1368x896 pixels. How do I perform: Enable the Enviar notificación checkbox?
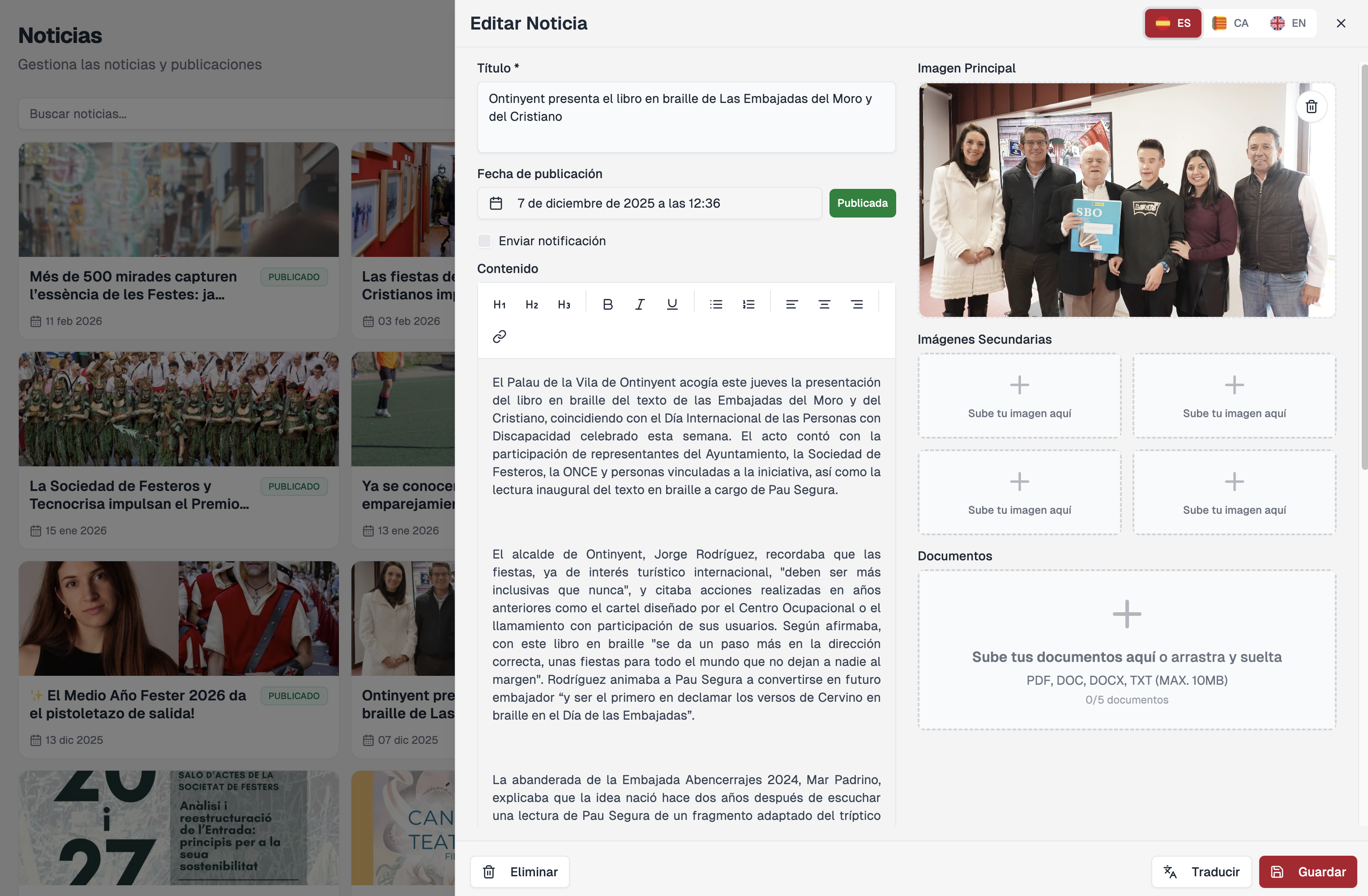(x=484, y=241)
